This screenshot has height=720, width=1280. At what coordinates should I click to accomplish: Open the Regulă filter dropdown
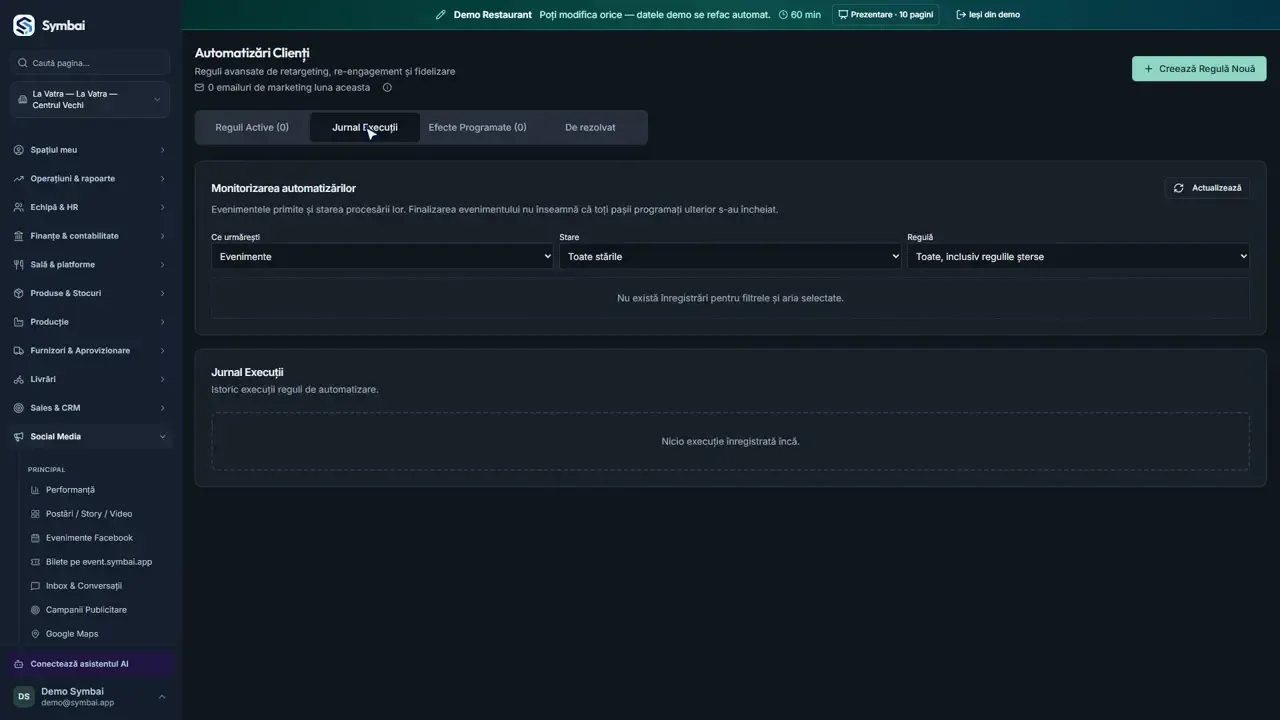pyautogui.click(x=1078, y=257)
